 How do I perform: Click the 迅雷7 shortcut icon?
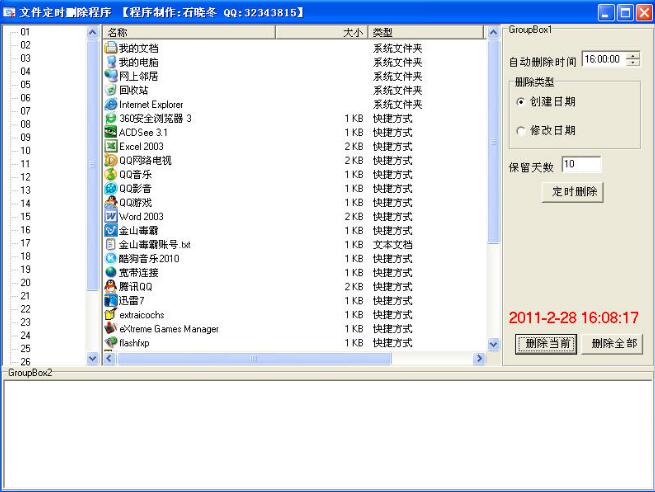pos(111,300)
